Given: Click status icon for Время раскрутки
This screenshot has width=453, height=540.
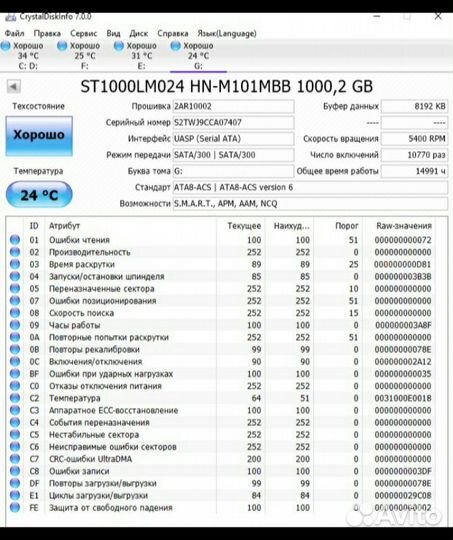Looking at the screenshot, I should 15,264.
